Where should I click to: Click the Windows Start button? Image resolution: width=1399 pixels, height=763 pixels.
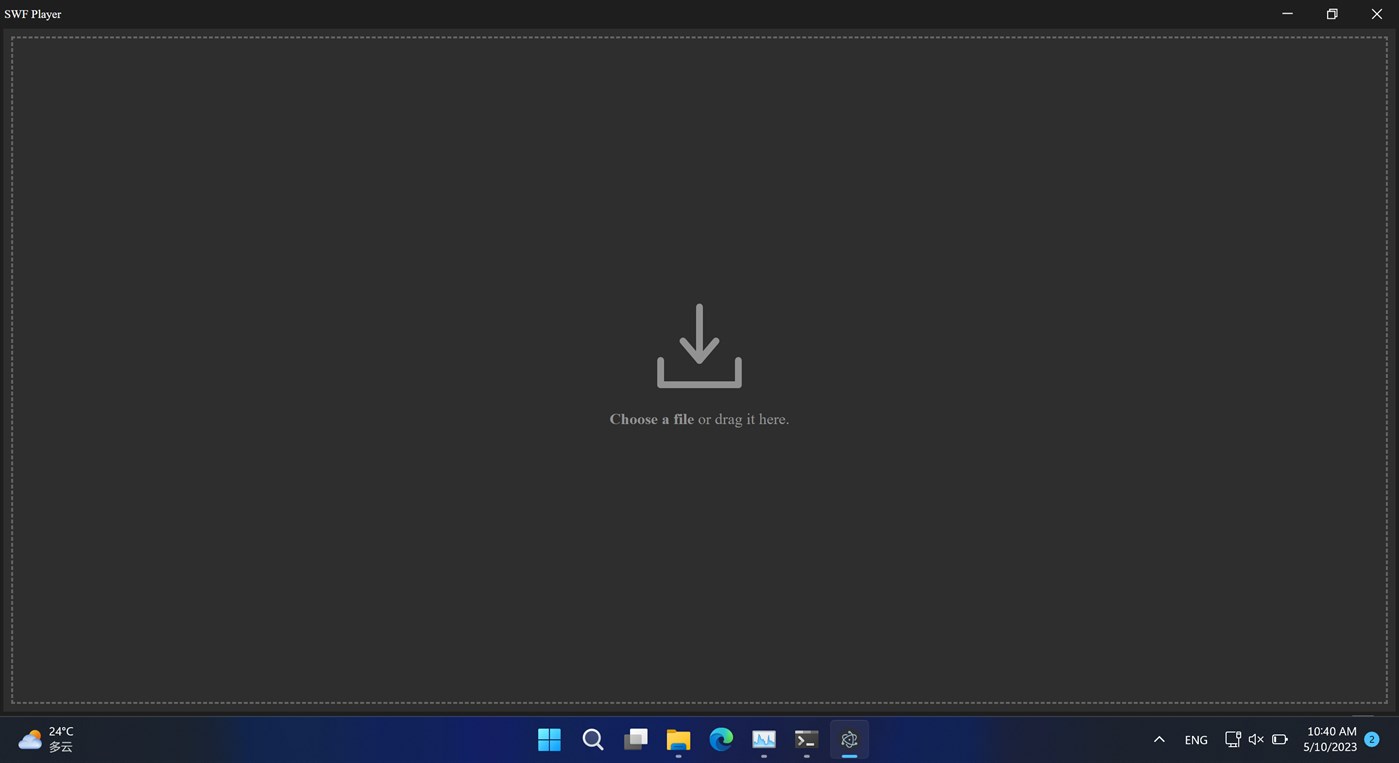tap(549, 740)
